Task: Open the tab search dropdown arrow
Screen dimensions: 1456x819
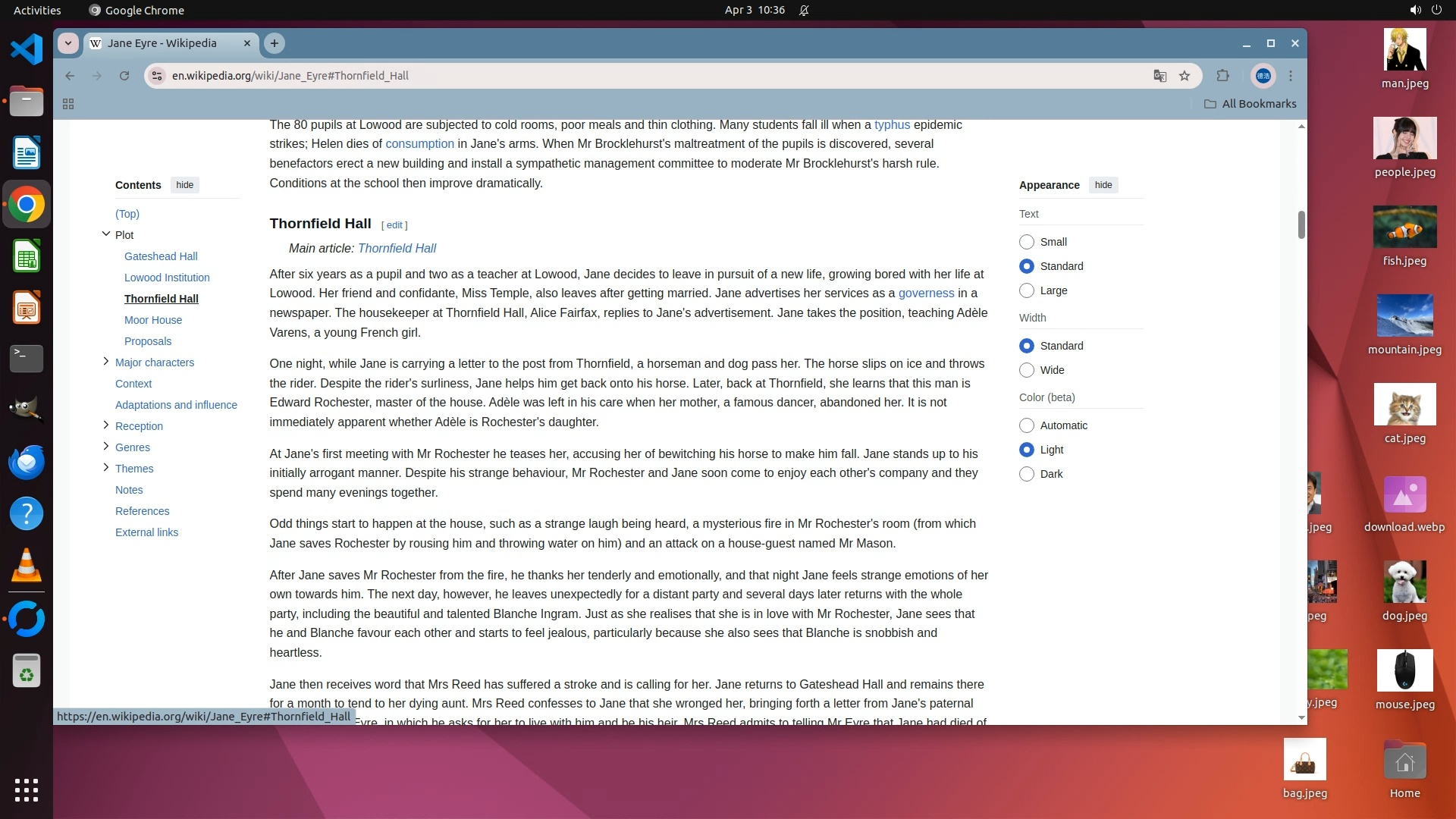Action: [68, 43]
